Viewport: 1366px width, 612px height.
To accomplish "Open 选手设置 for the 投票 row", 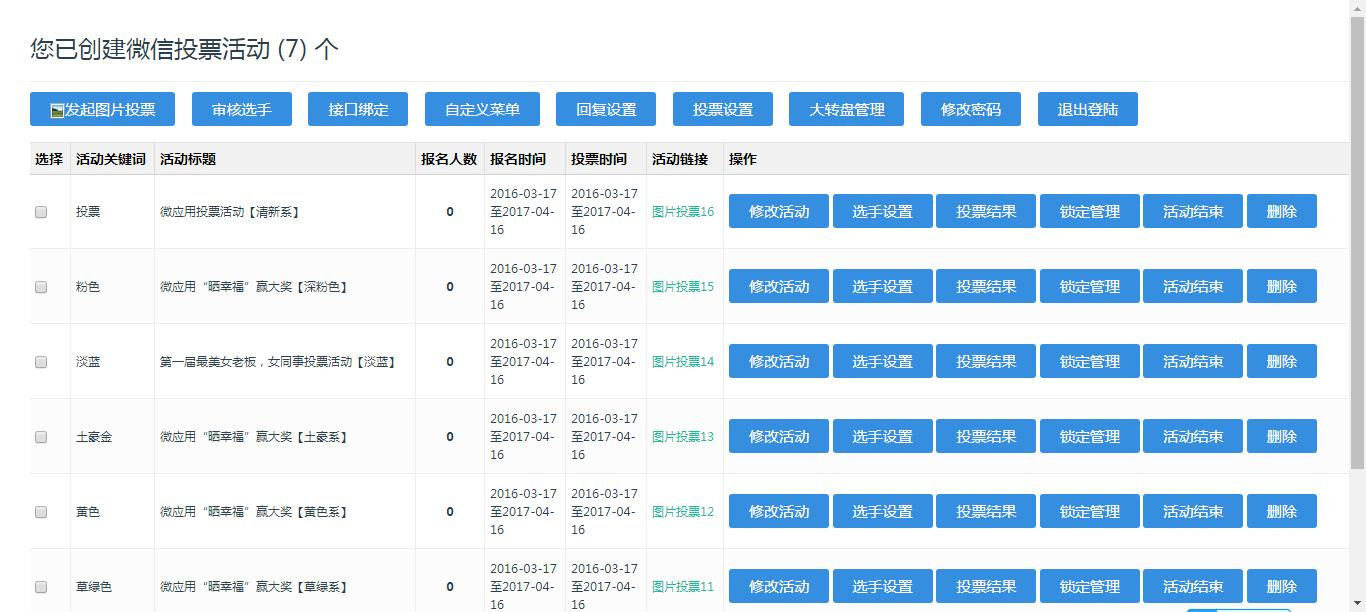I will click(883, 211).
